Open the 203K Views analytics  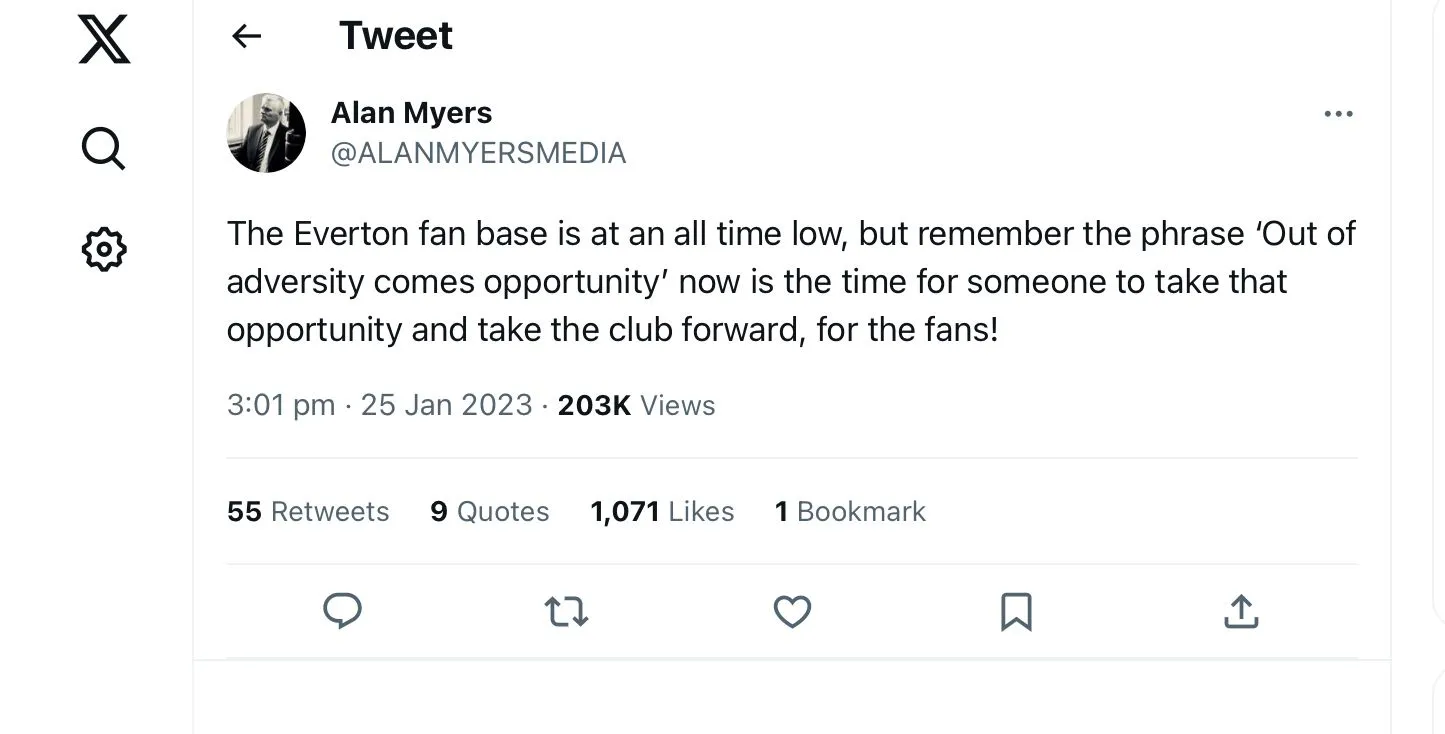point(636,405)
